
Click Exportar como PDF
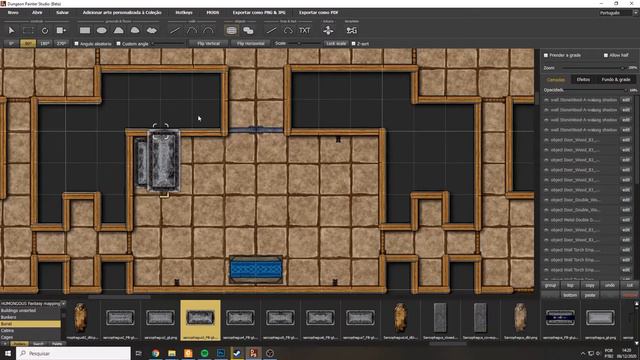point(318,13)
